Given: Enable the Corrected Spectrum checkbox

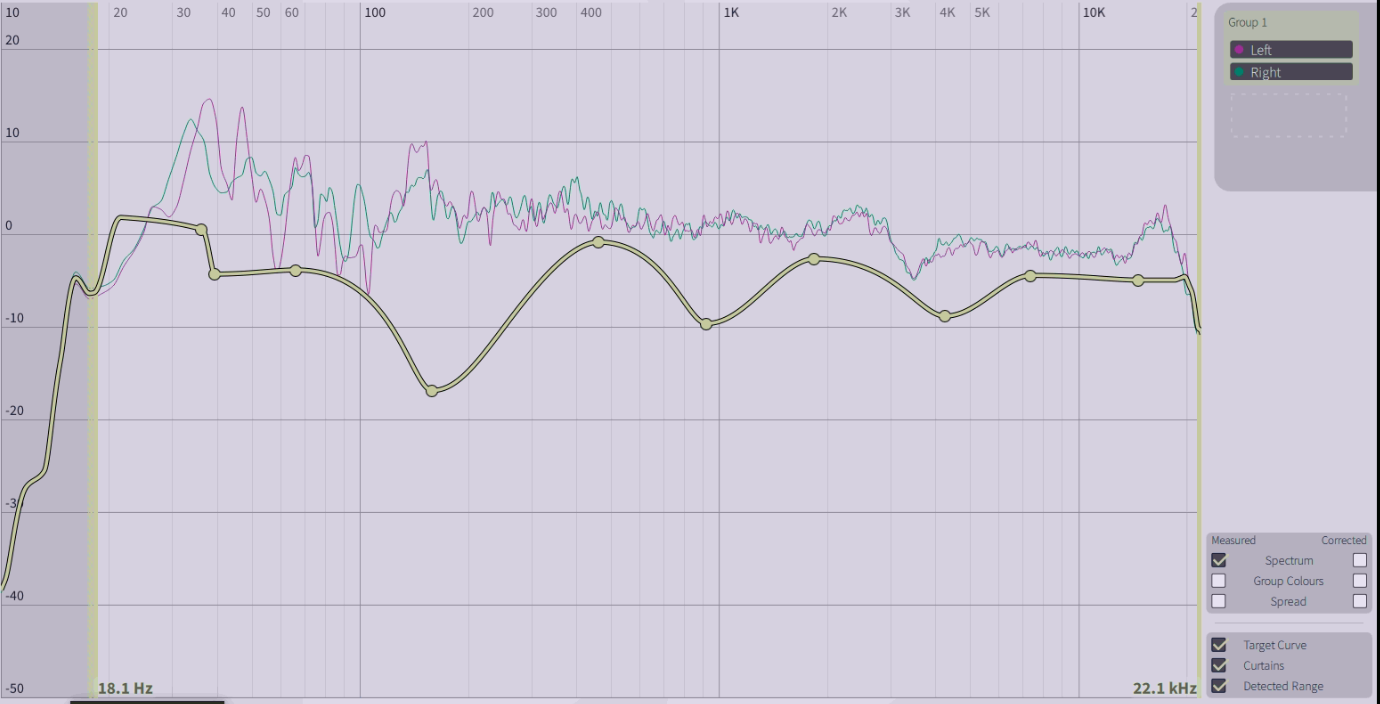Looking at the screenshot, I should coord(1359,560).
